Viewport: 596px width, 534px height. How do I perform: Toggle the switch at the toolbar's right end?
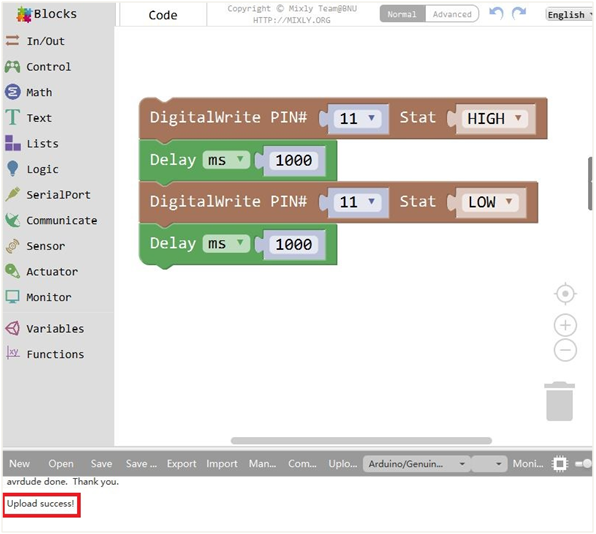(583, 464)
